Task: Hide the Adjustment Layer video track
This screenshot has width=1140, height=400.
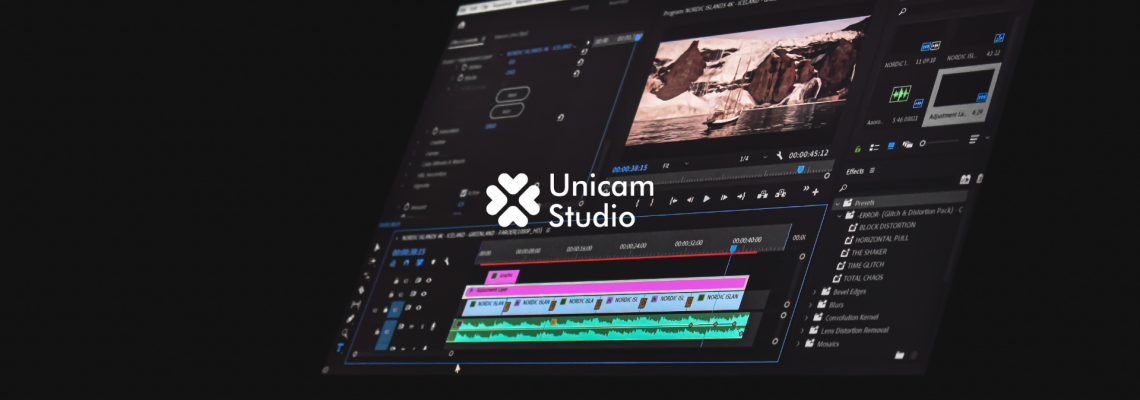Action: (424, 294)
